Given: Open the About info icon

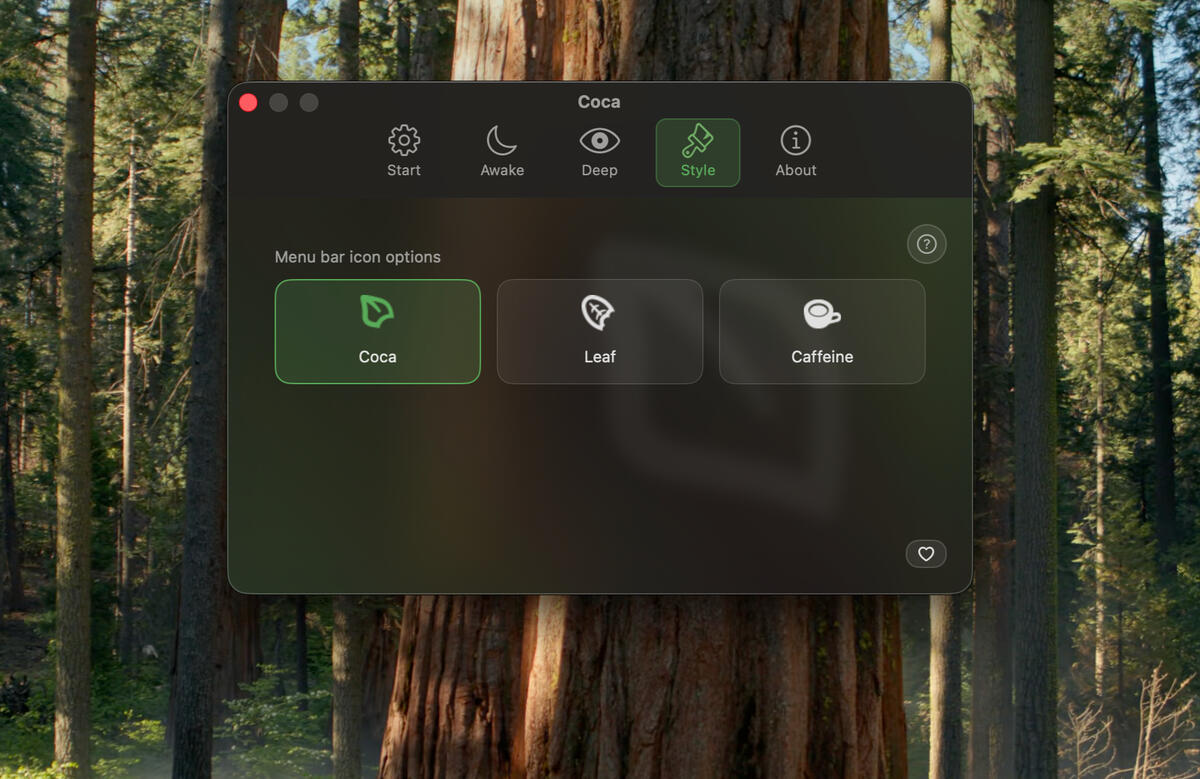Looking at the screenshot, I should (795, 141).
